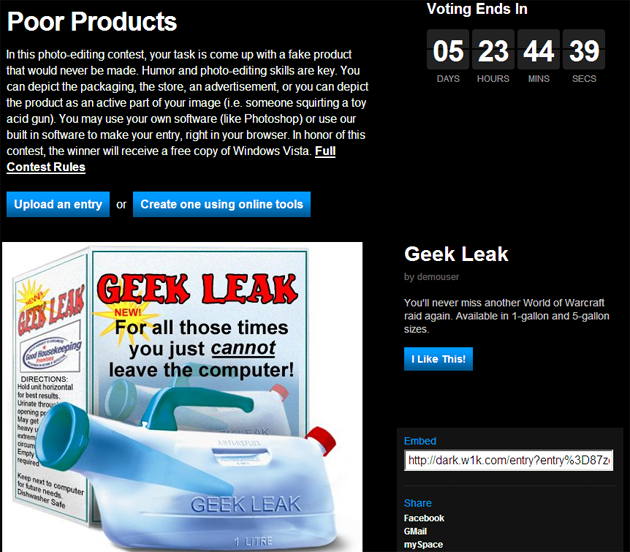Click the 05 days countdown tile
Viewport: 630px width, 552px height.
(448, 50)
